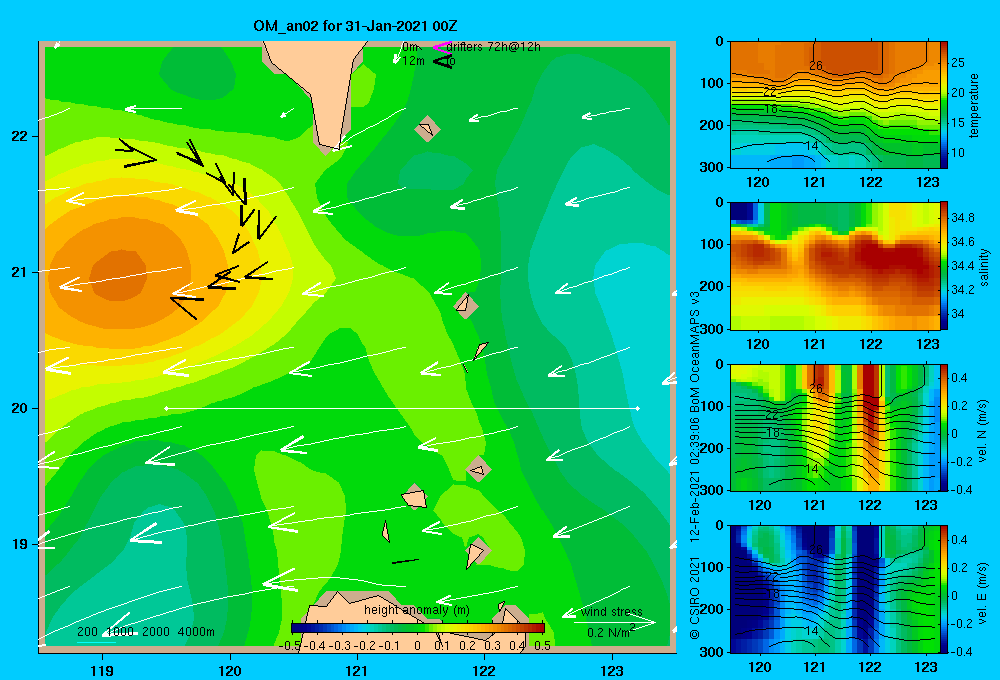The image size is (1000, 680).
Task: Click the '25' tick on the temperature color bar
Action: pyautogui.click(x=958, y=63)
